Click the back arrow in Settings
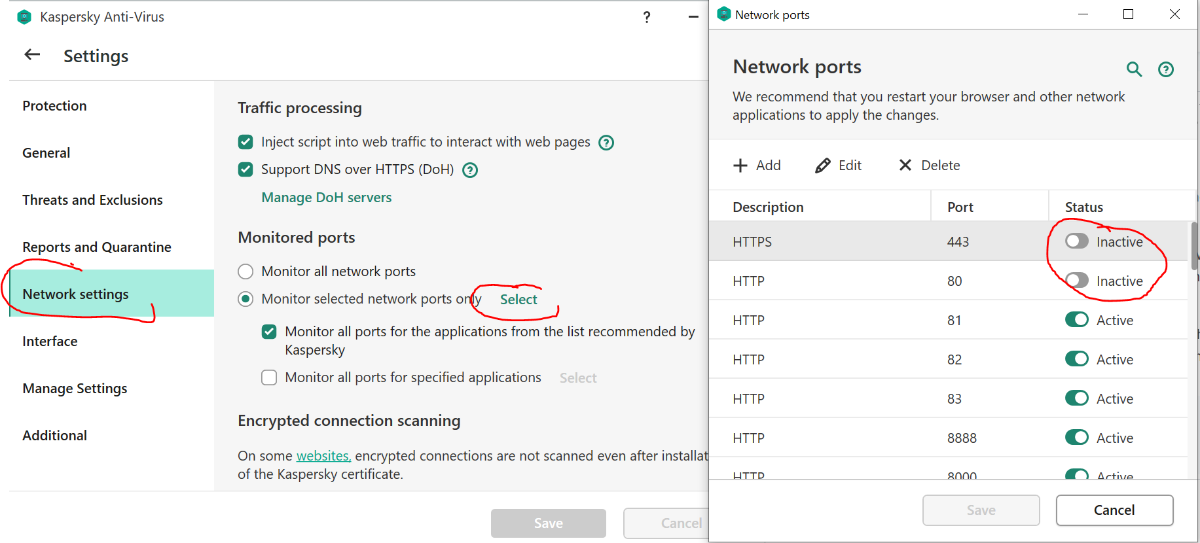 [33, 56]
